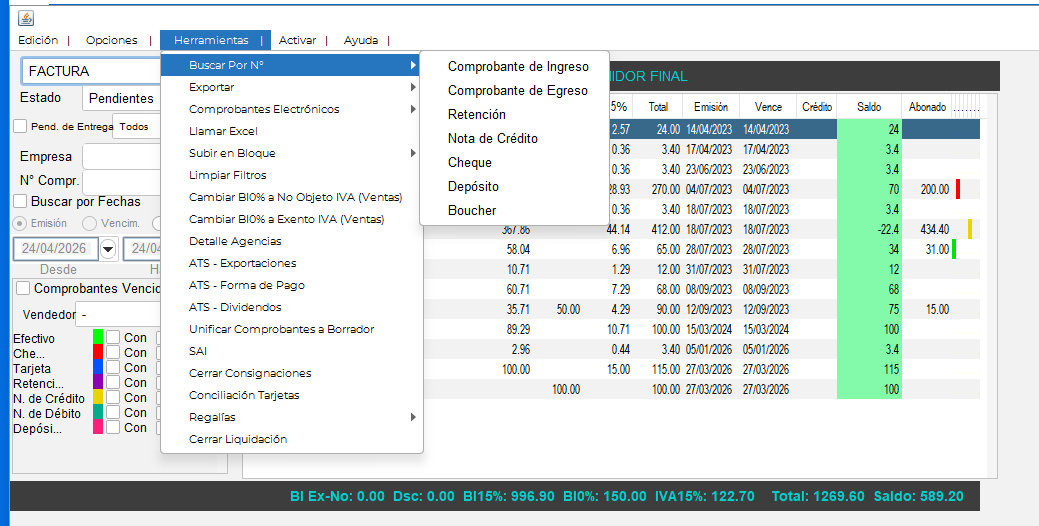Enable the Buscar por Fechas checkbox
The image size is (1039, 526).
coord(21,201)
